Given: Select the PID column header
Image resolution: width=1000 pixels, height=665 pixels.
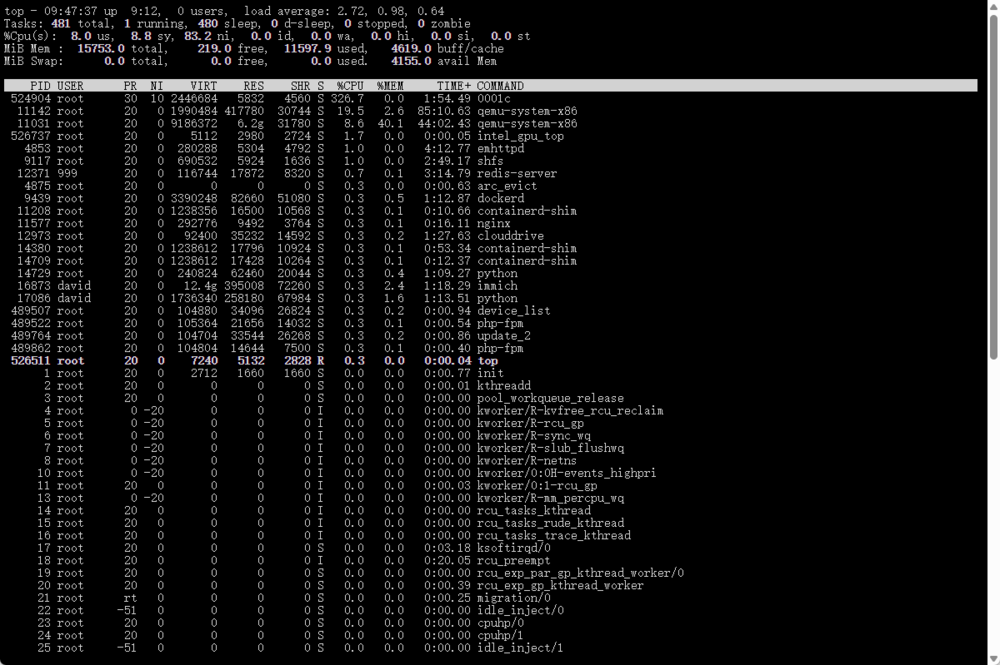Looking at the screenshot, I should [x=40, y=85].
